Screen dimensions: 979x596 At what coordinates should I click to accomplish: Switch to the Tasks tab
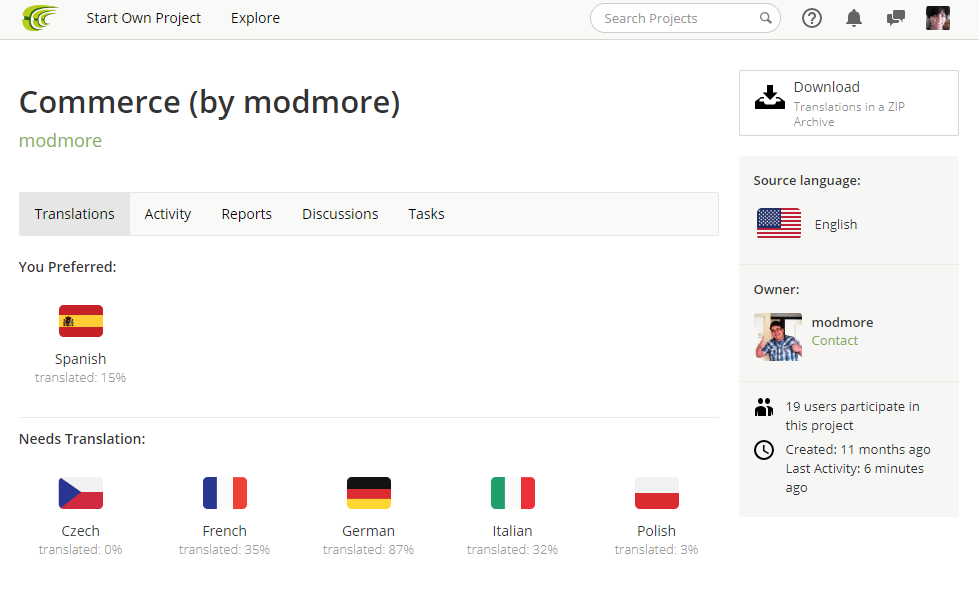[426, 214]
